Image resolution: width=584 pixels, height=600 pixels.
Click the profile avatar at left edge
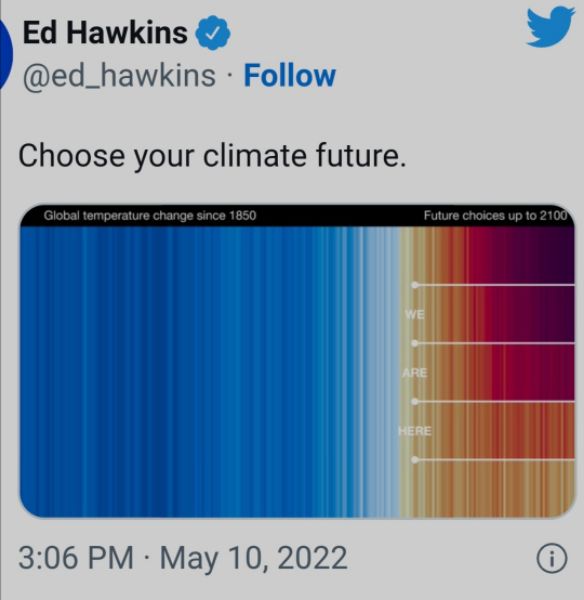6,54
